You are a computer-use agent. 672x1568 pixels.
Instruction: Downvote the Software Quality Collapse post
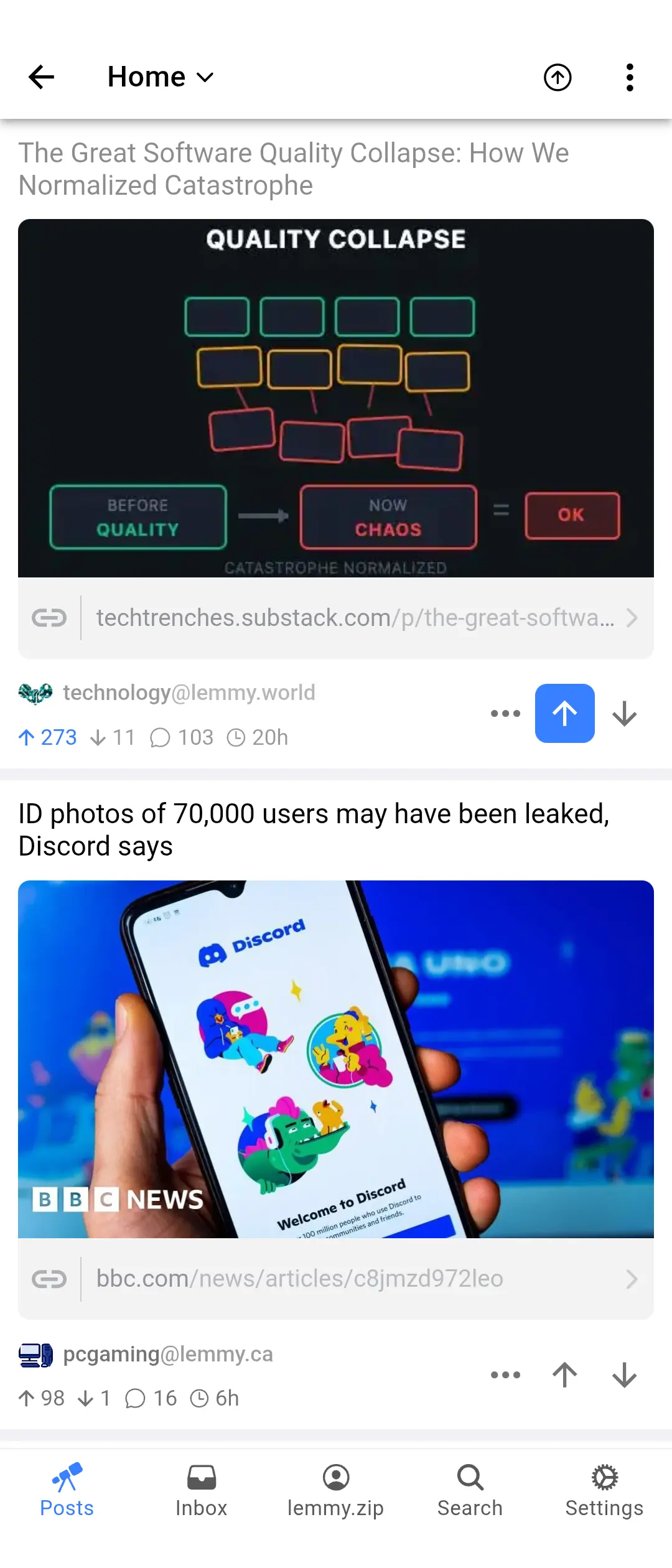(x=624, y=713)
